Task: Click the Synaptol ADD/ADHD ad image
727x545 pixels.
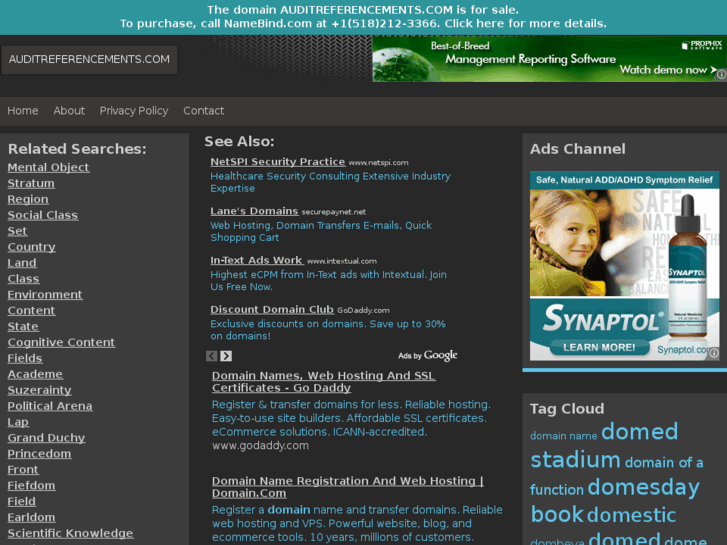Action: 625,266
